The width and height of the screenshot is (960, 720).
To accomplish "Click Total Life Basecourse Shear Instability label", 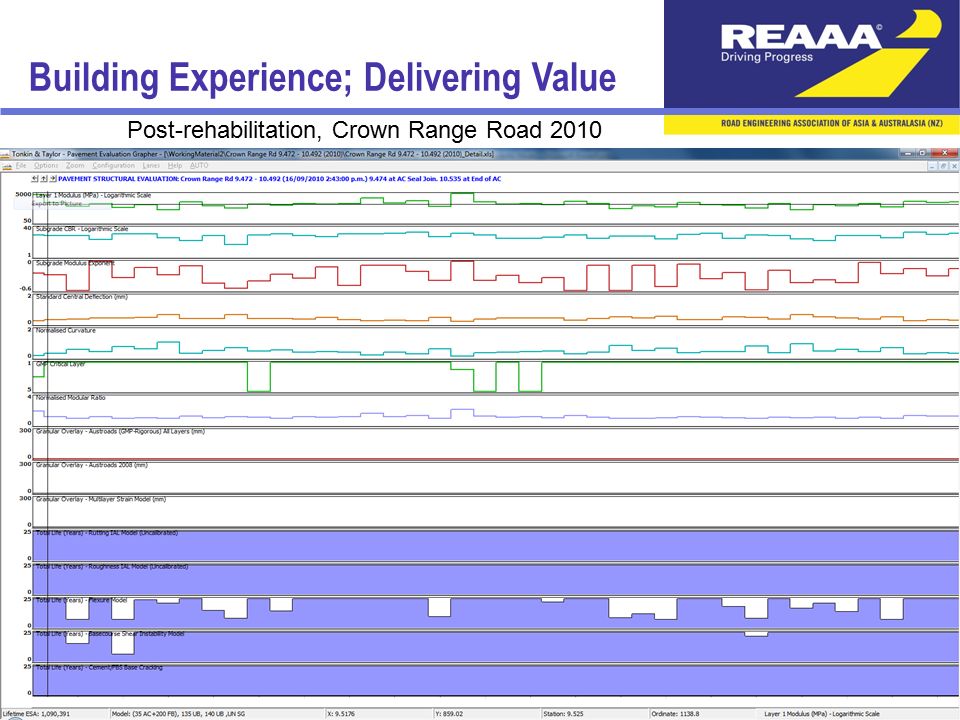I will point(110,634).
